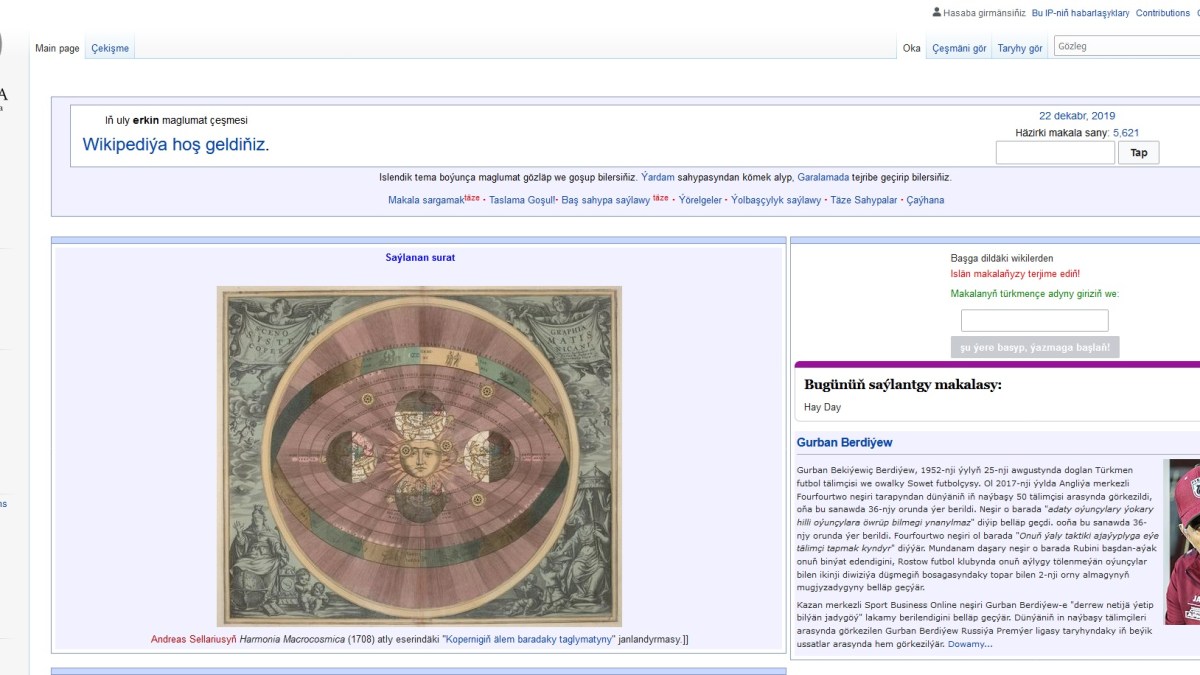The image size is (1200, 675).
Task: Switch to the 'Çekişme' discussion tab
Action: point(110,48)
